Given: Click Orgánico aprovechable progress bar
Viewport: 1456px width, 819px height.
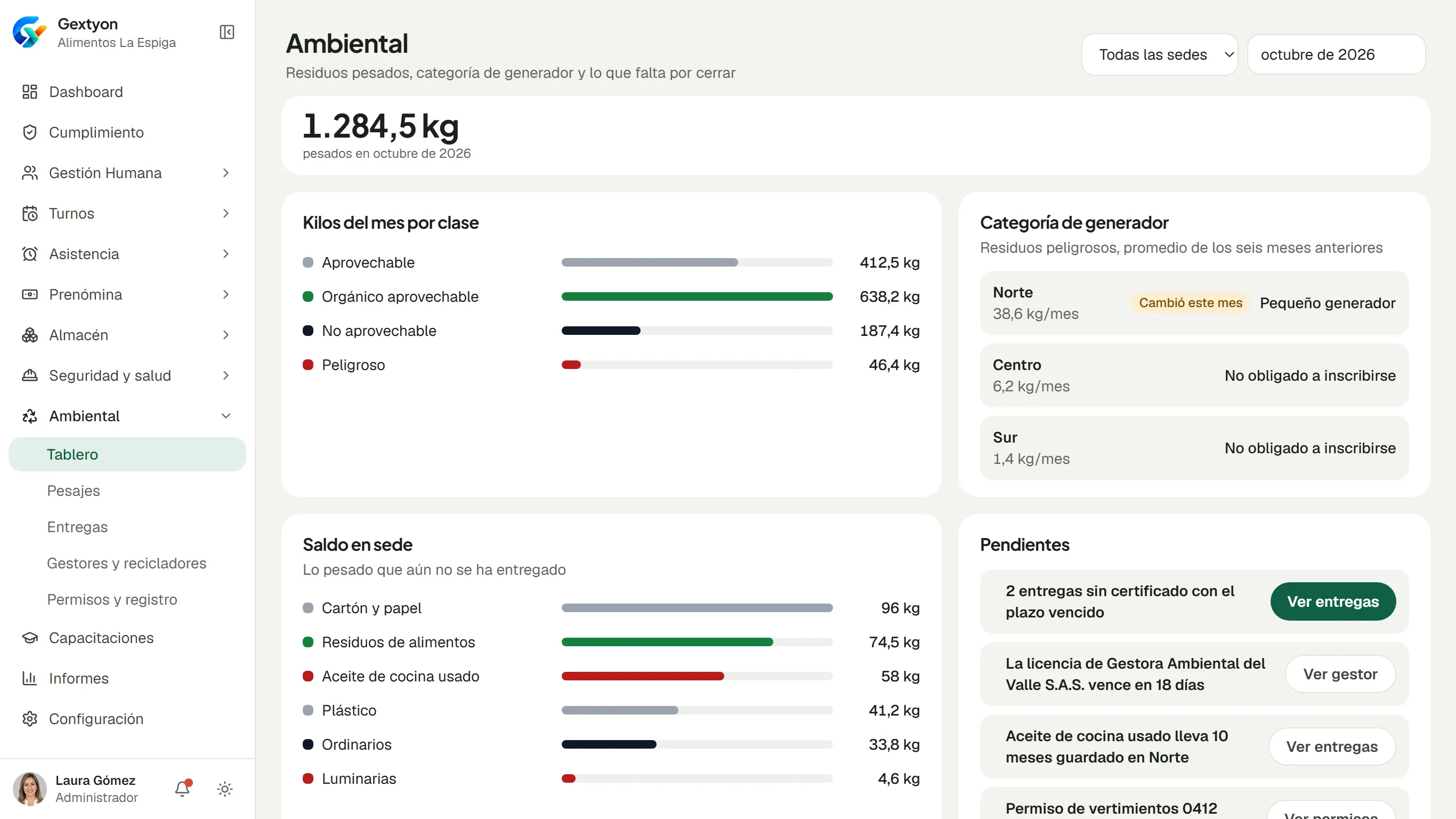Looking at the screenshot, I should 697,296.
